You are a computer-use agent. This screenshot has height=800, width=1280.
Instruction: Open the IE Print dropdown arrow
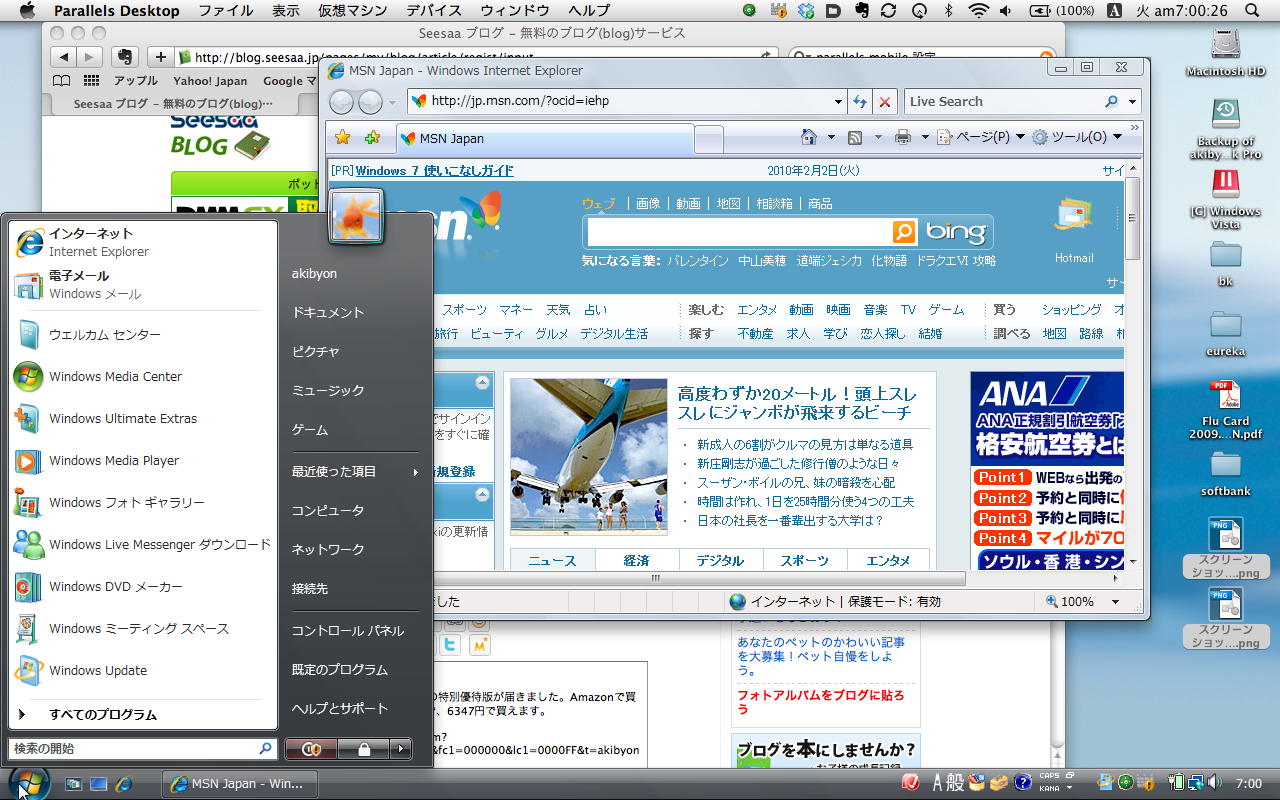(x=925, y=137)
